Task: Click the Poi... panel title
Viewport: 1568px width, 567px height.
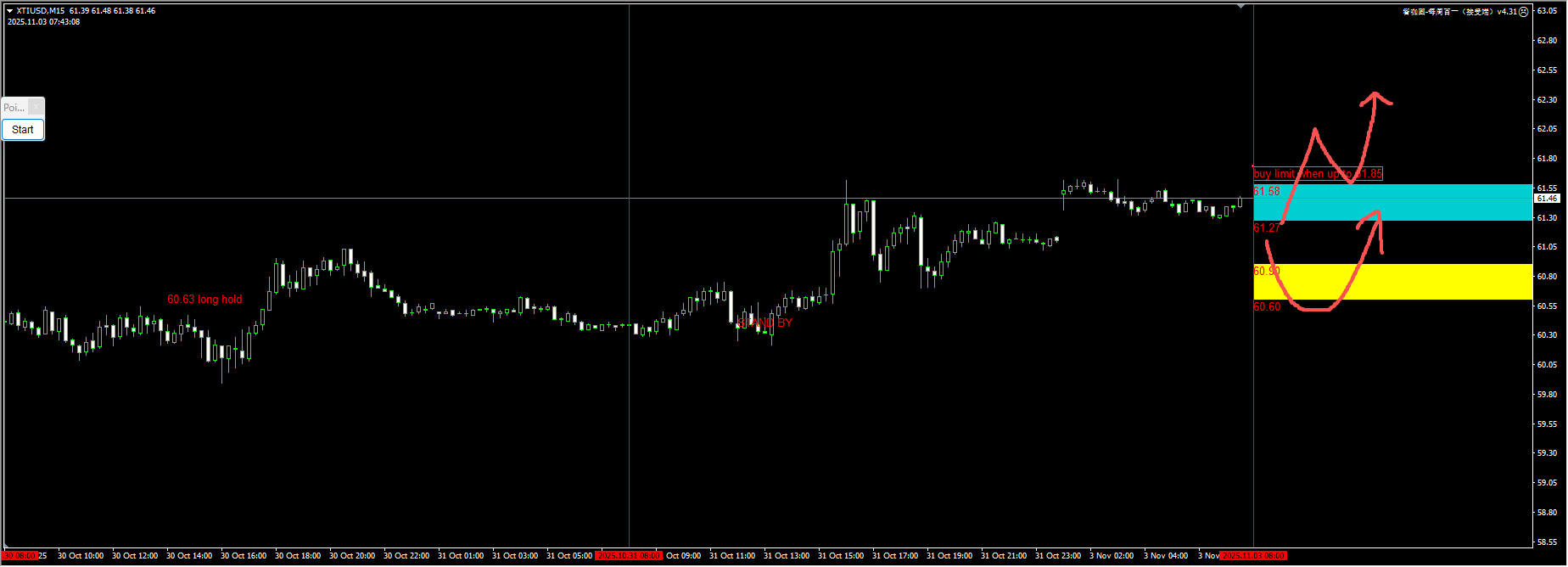Action: point(14,107)
